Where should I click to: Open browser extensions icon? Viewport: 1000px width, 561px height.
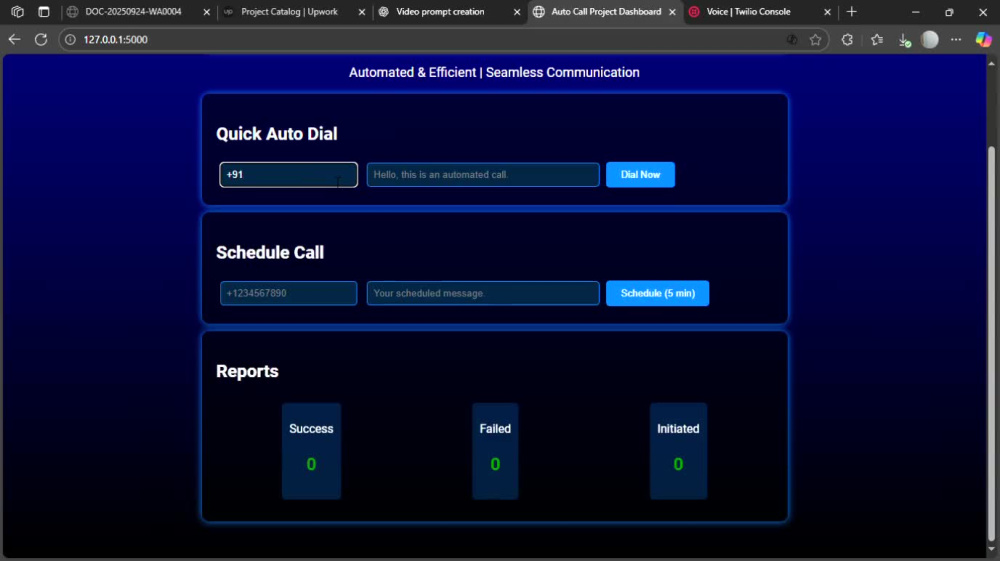(x=847, y=40)
